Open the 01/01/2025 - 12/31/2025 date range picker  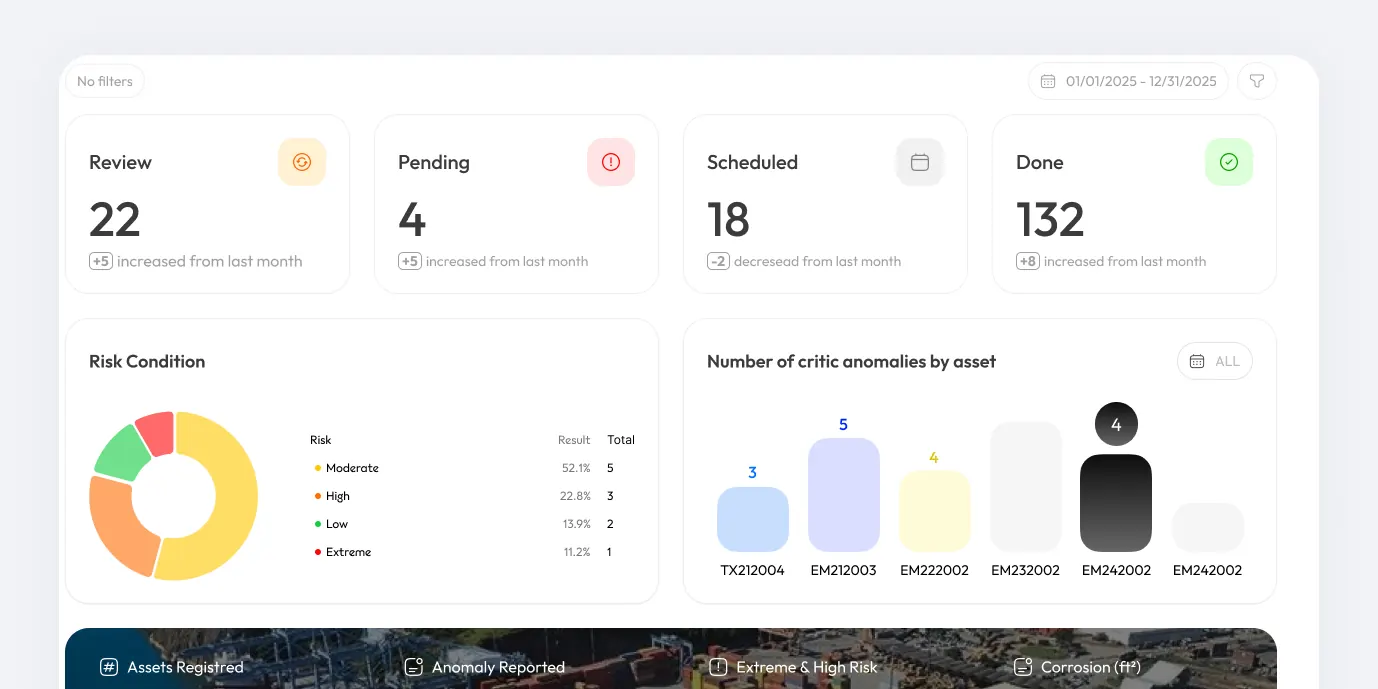pyautogui.click(x=1128, y=81)
